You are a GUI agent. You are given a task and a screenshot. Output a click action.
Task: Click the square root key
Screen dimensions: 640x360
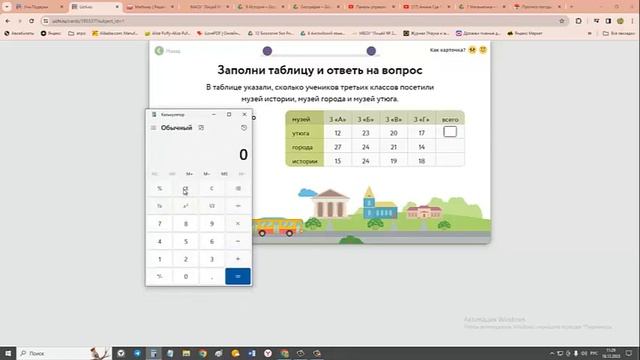(212, 206)
